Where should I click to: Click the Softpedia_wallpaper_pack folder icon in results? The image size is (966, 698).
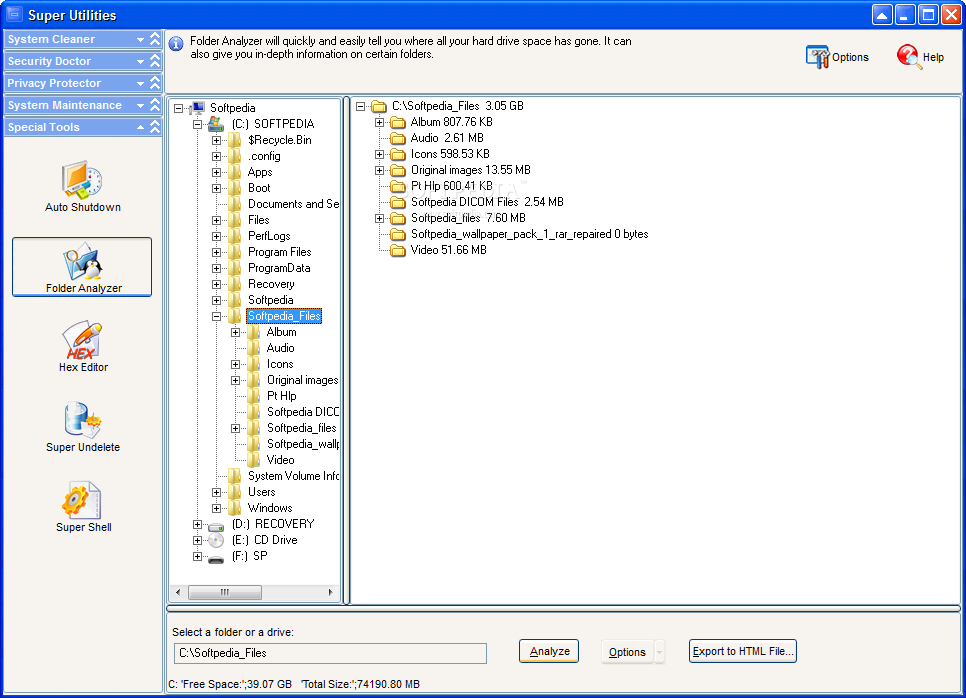[398, 234]
